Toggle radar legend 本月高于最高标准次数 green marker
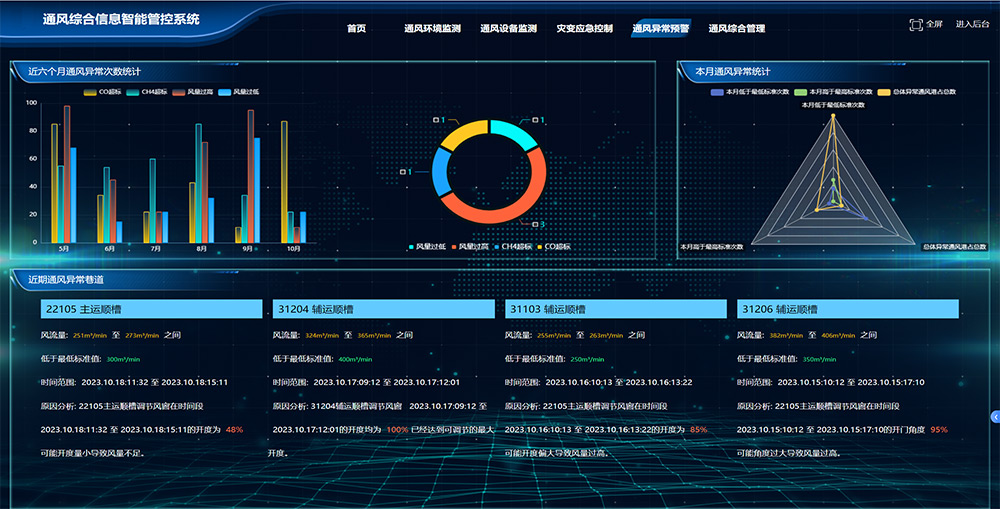 (801, 91)
